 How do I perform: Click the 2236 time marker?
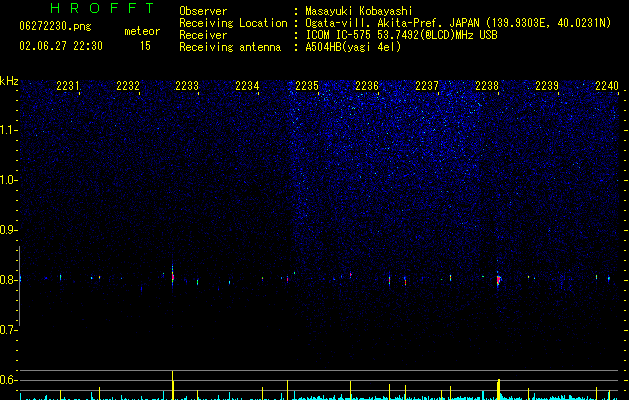(x=367, y=86)
